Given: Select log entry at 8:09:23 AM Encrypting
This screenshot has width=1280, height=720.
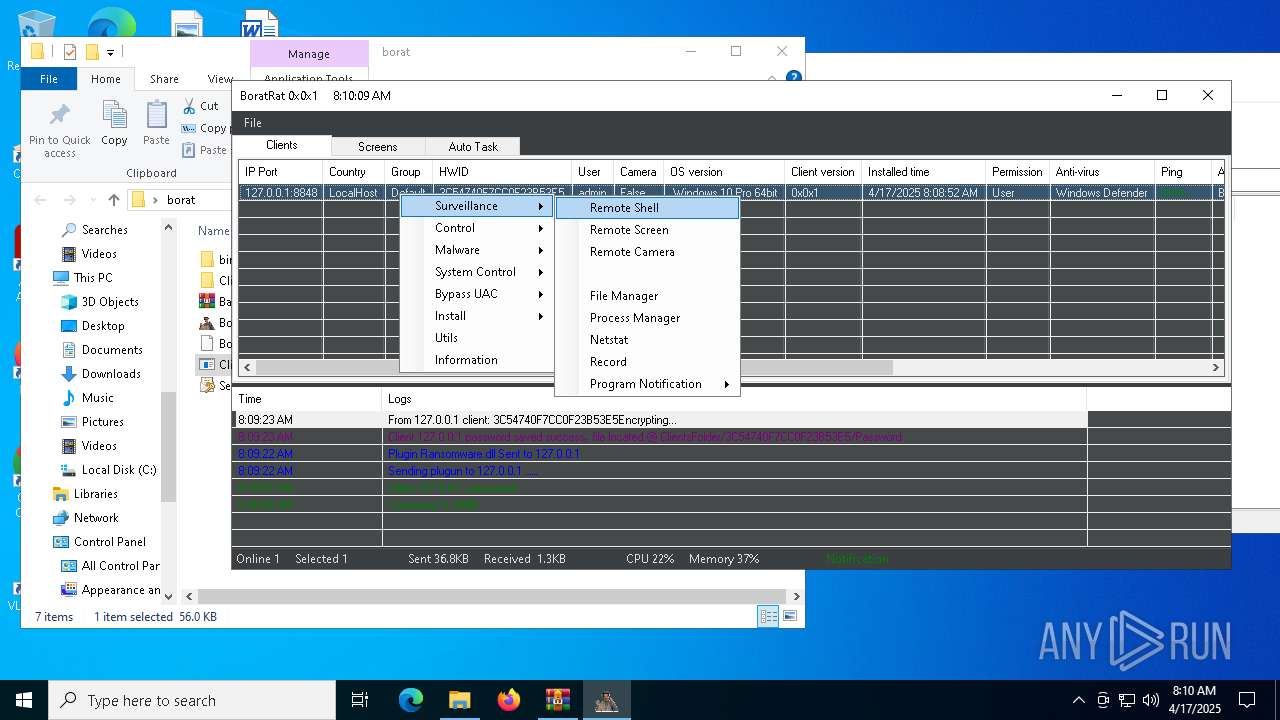Looking at the screenshot, I should point(662,420).
